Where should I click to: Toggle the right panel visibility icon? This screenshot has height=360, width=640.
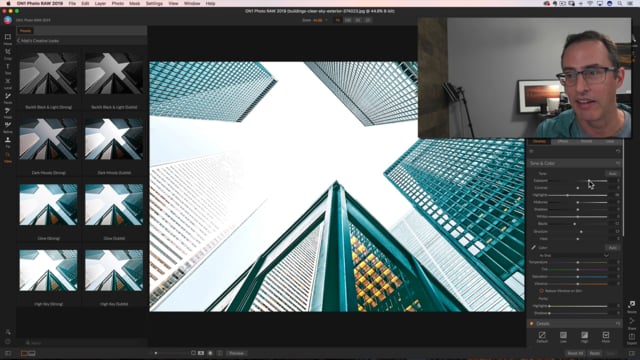pos(632,353)
